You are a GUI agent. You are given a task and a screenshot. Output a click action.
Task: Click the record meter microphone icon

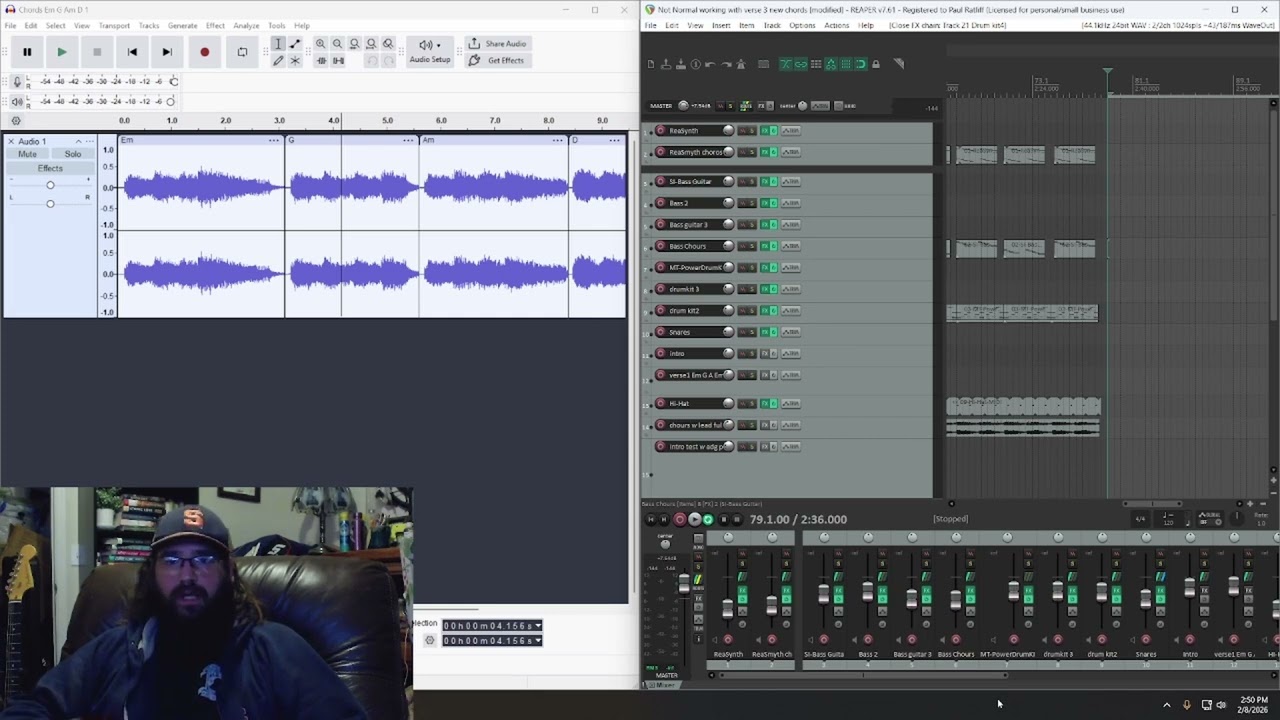(17, 81)
